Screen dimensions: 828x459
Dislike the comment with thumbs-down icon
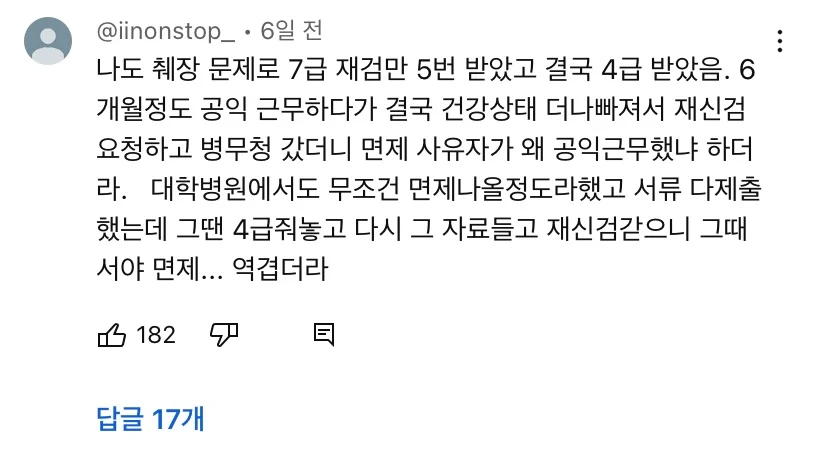click(222, 335)
